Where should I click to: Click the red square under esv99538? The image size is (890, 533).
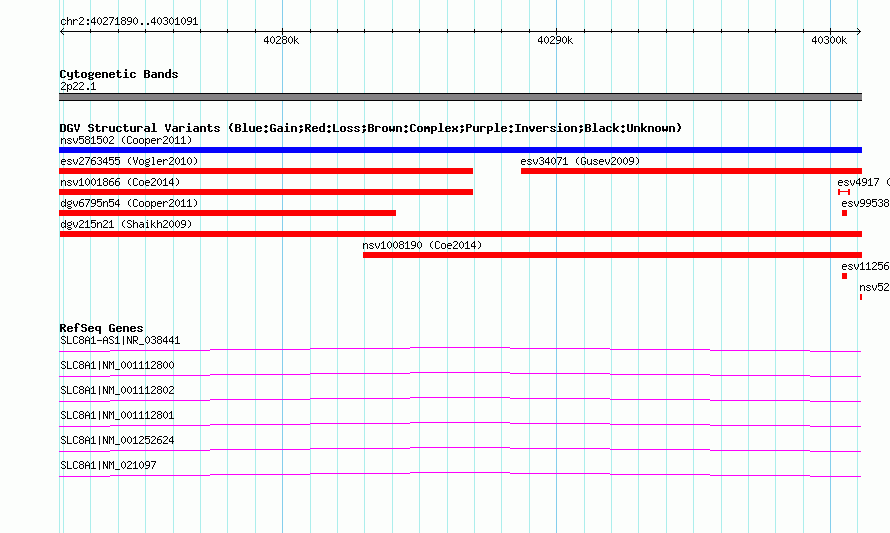(845, 213)
